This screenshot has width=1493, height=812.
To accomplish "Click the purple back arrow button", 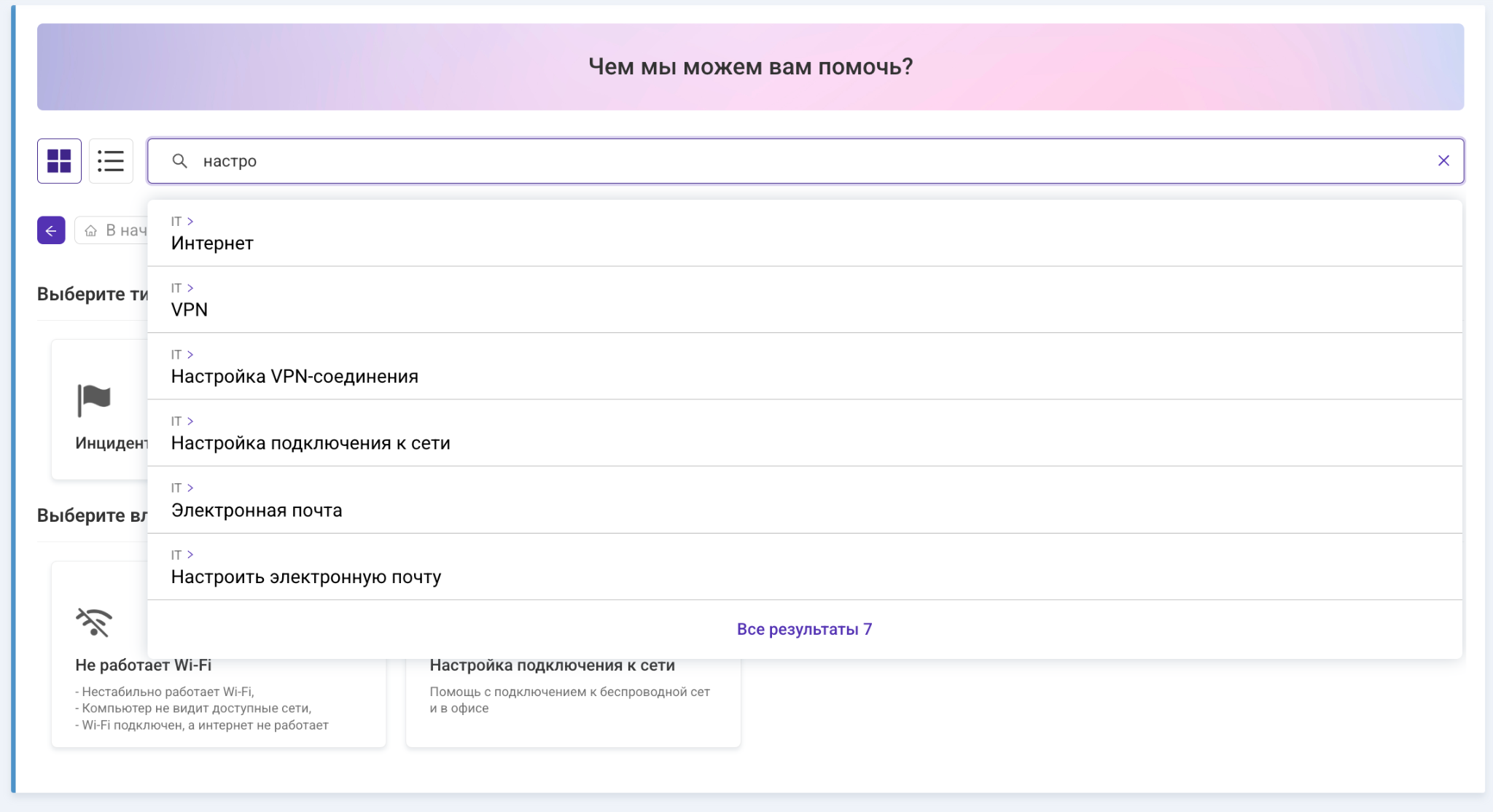I will [51, 230].
